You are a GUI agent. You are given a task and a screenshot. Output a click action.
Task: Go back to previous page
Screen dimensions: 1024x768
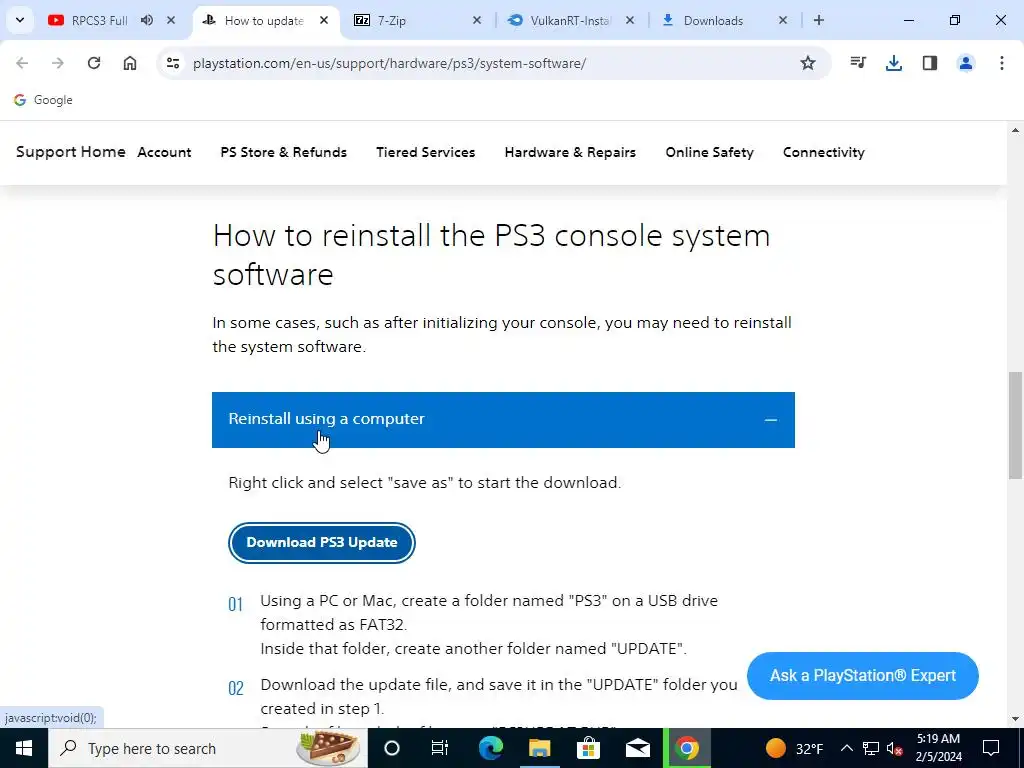pos(22,63)
